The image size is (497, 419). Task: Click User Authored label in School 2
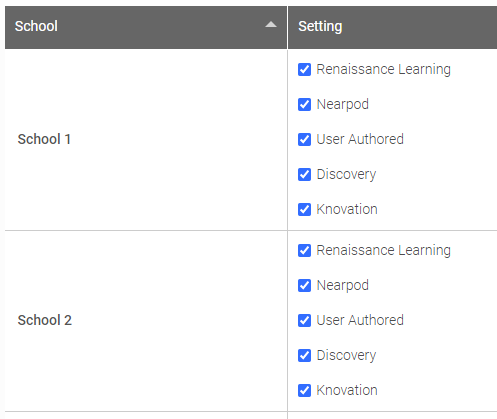pos(360,320)
